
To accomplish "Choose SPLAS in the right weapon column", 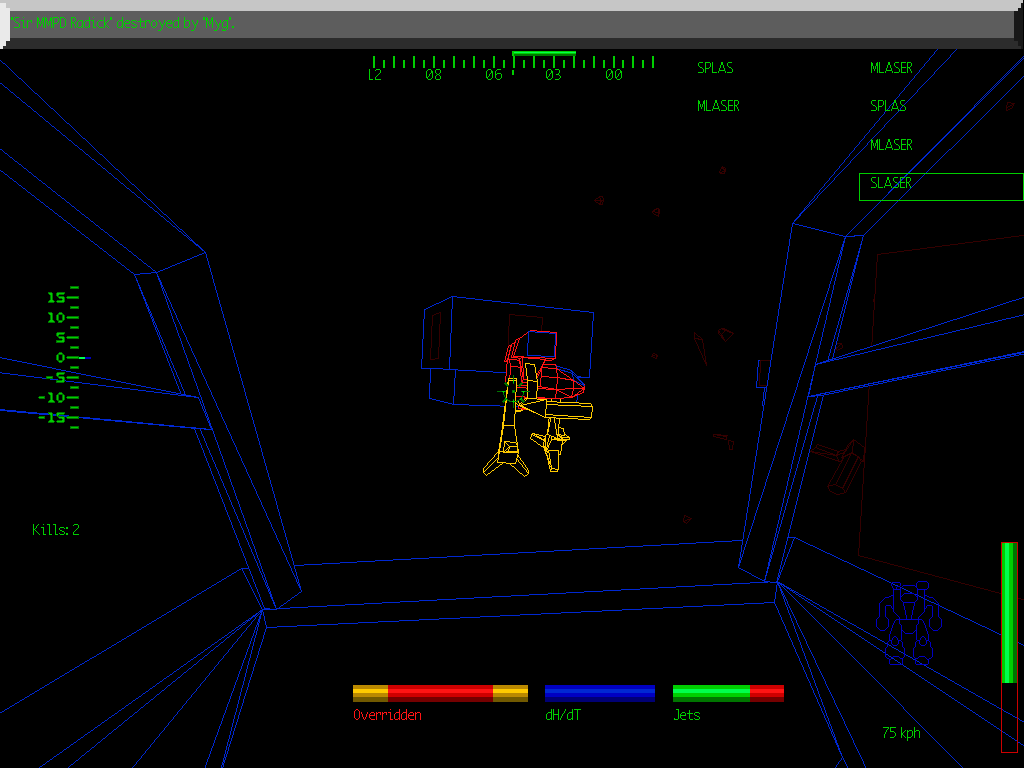I will tap(888, 106).
